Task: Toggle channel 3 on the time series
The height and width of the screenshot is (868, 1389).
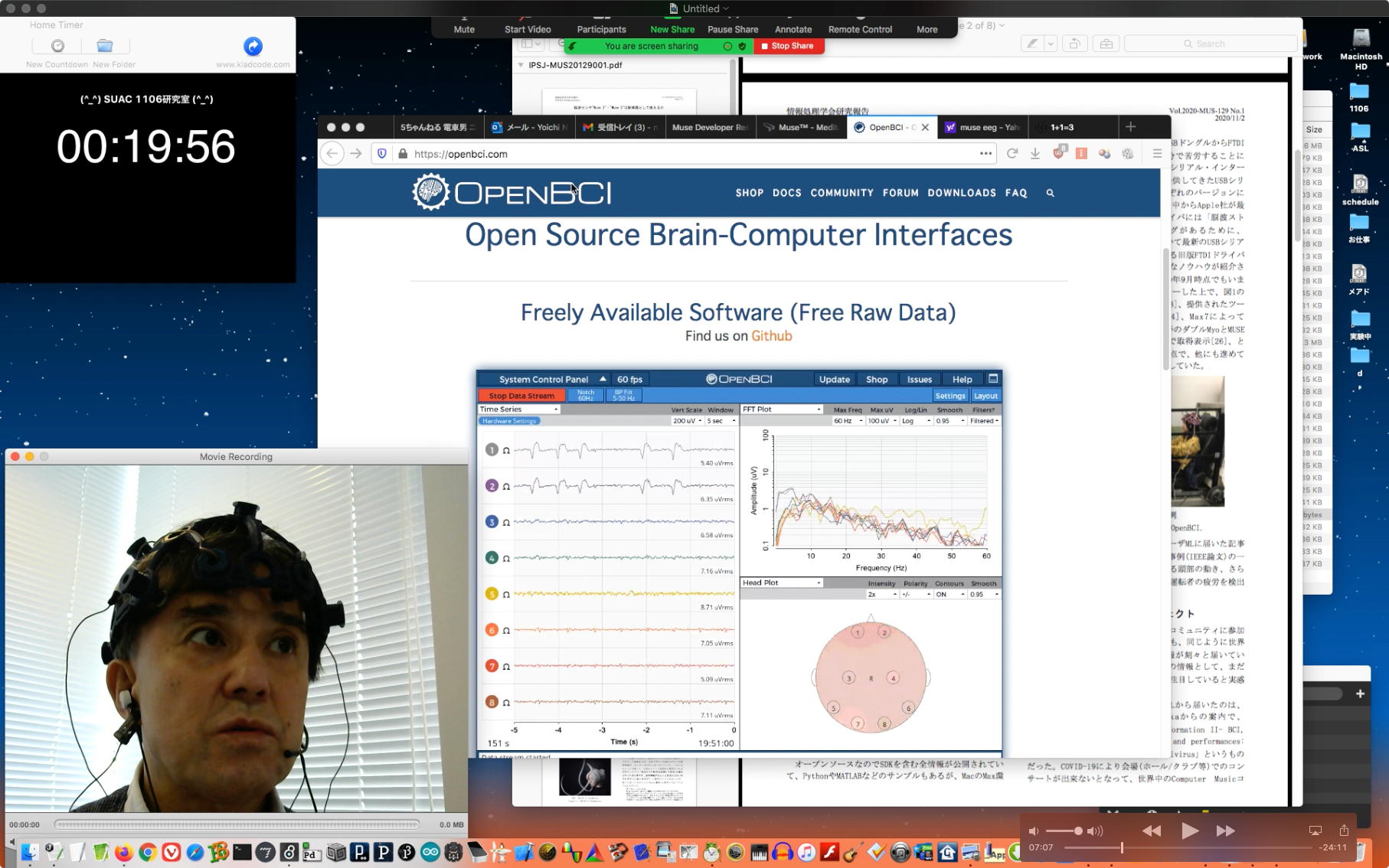Action: (492, 522)
